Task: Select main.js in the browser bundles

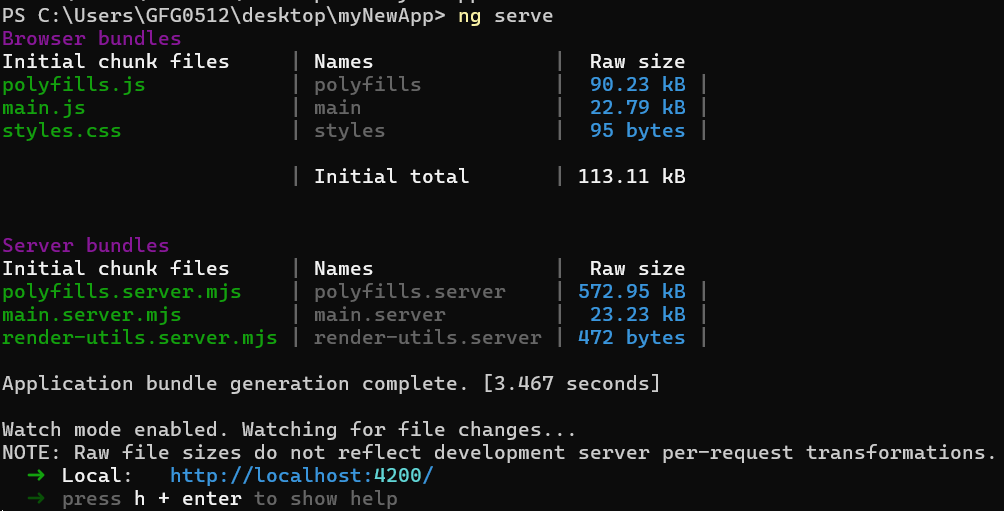Action: (44, 108)
